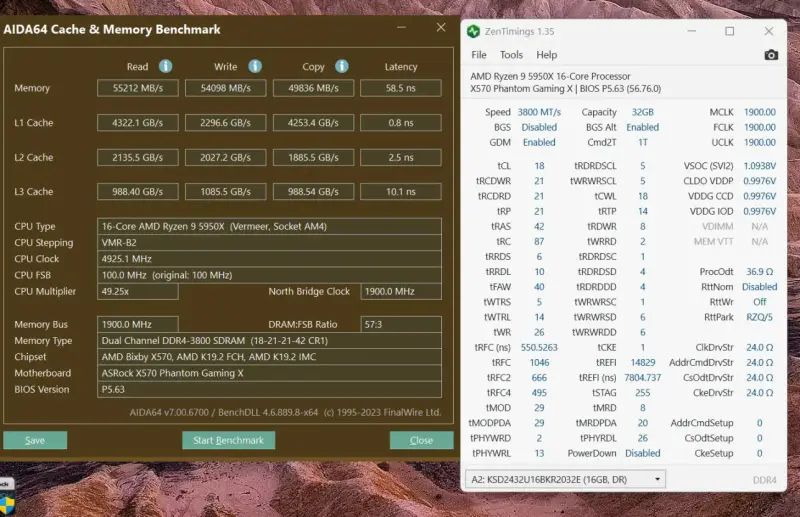Minimize the ZenTimings window
800x517 pixels.
pyautogui.click(x=691, y=31)
